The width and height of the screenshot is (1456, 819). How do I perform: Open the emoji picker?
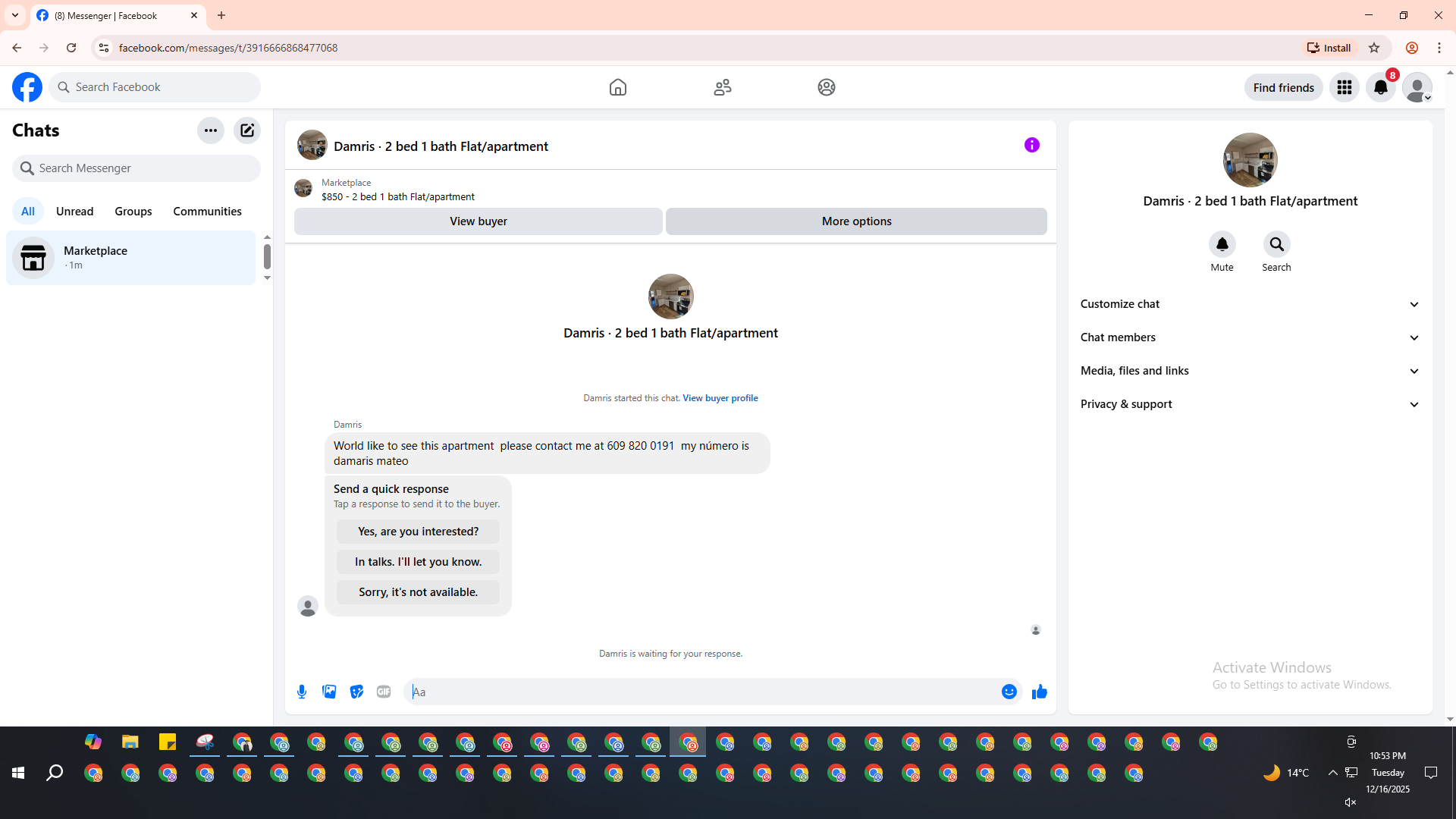pos(1009,692)
